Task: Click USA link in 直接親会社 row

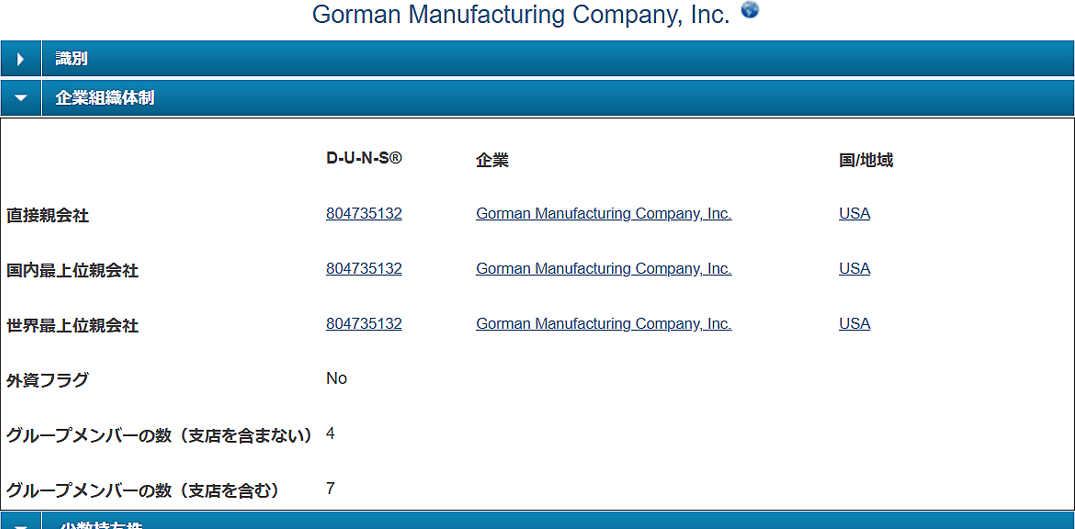Action: point(854,214)
